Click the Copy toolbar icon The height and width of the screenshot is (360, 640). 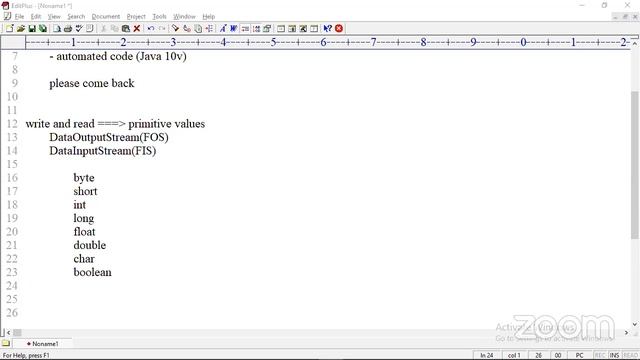click(x=115, y=29)
